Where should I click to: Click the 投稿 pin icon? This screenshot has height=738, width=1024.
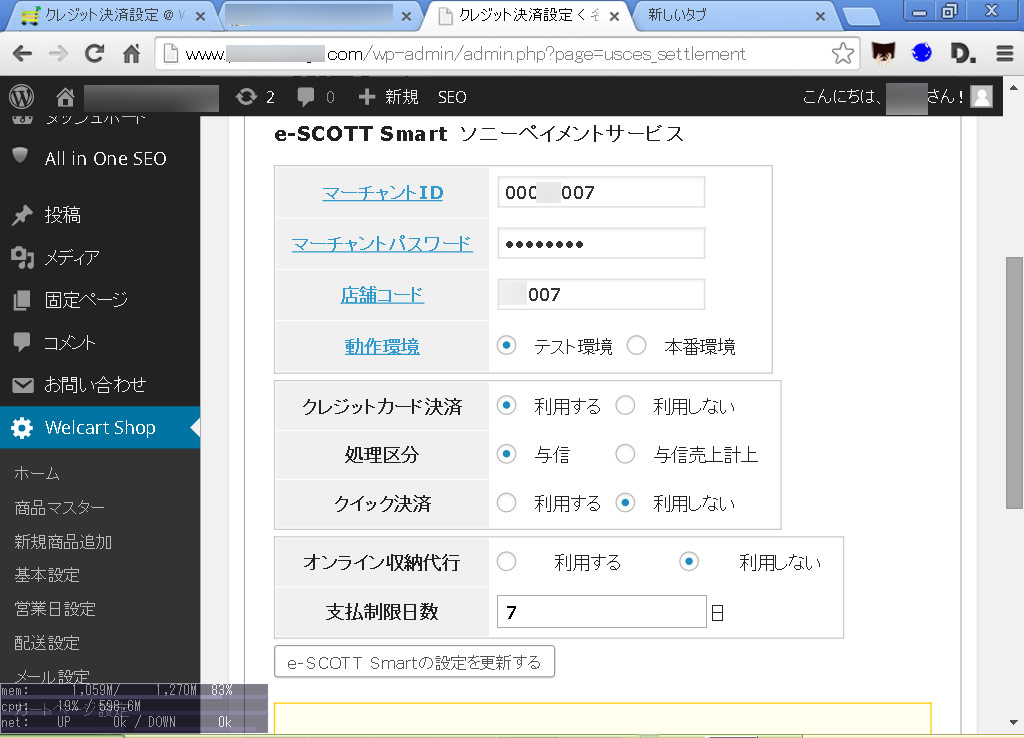click(x=22, y=215)
